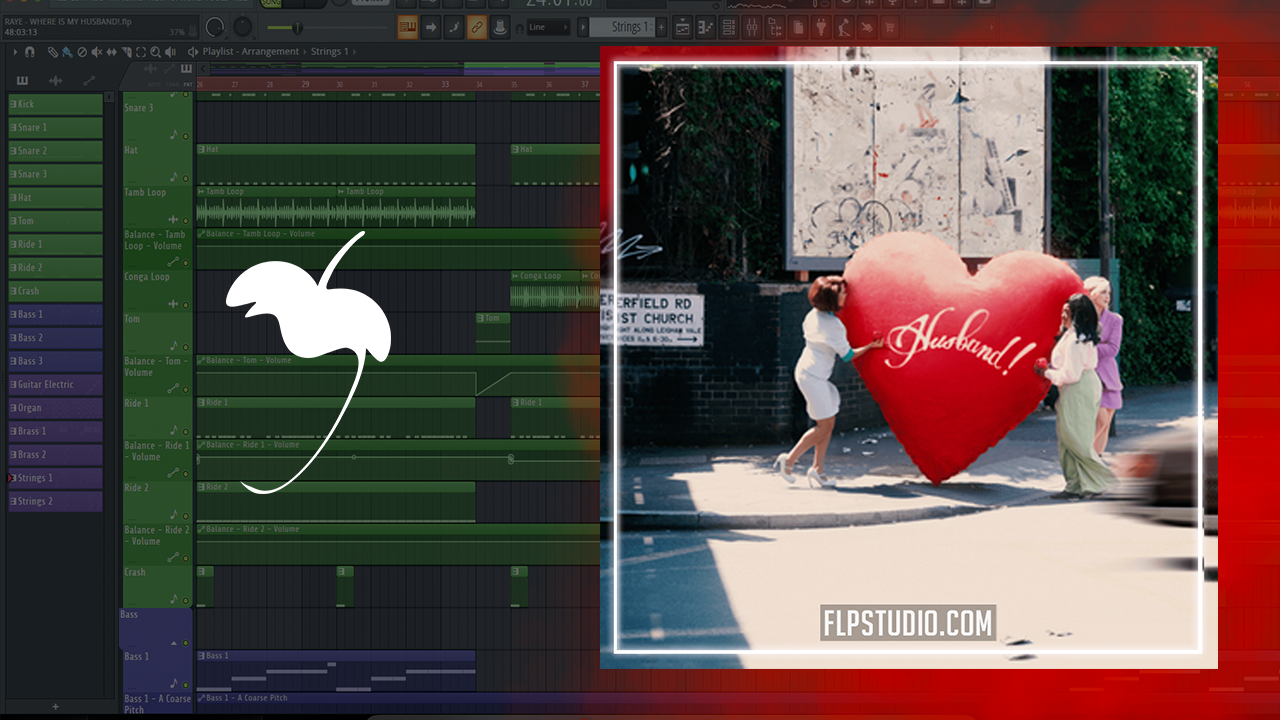Switch picker panel to automation clips tab
This screenshot has height=720, width=1280.
tap(89, 81)
